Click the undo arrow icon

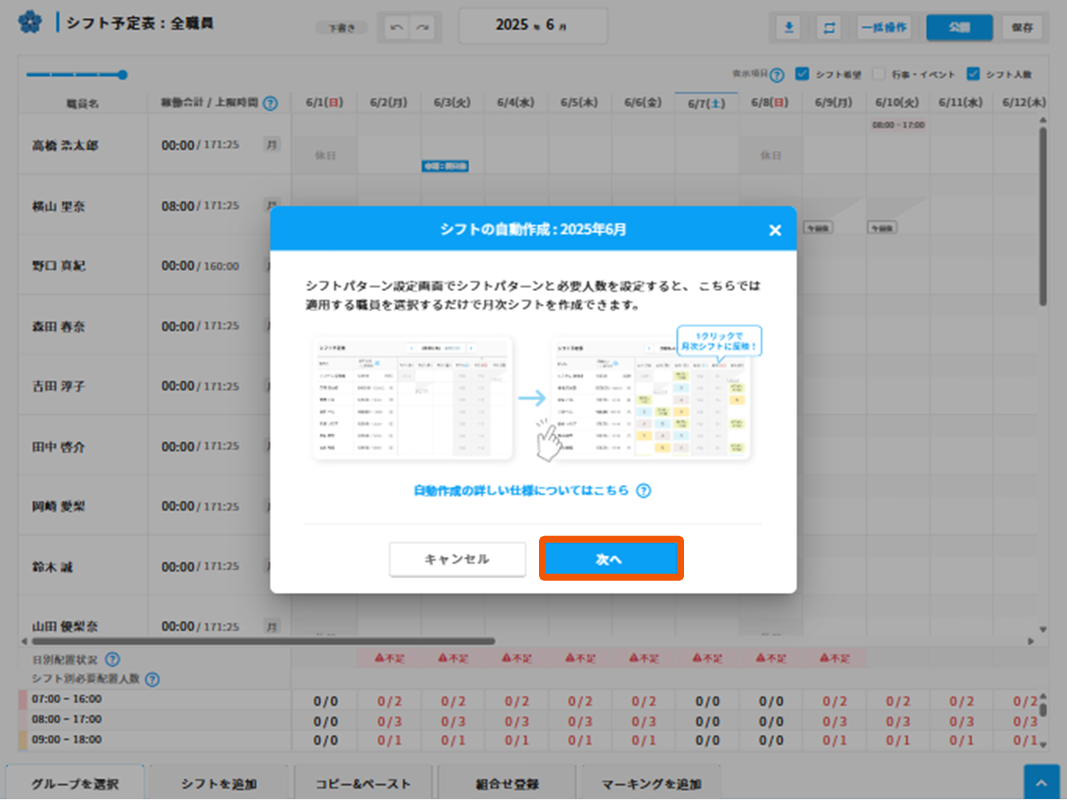pyautogui.click(x=397, y=28)
